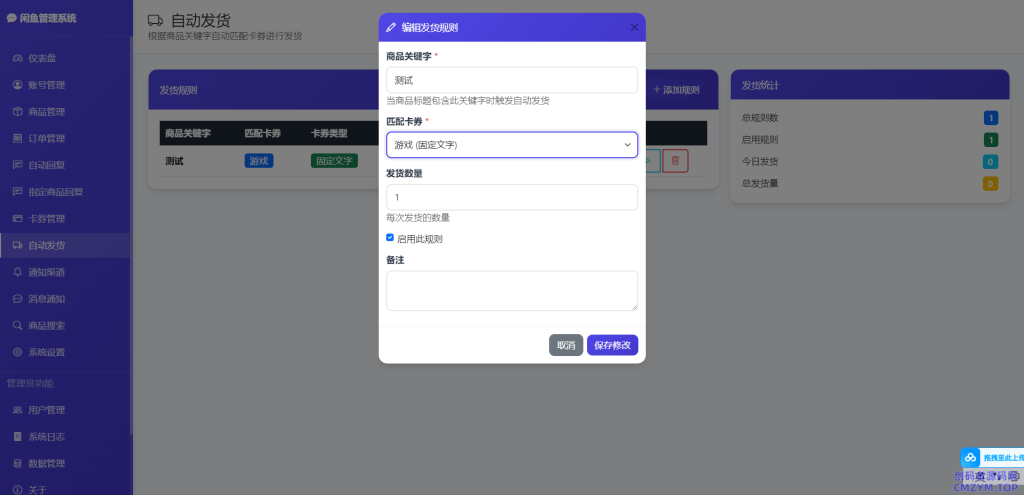Uncheck the 启用此规则 checkbox
1024x495 pixels.
390,238
